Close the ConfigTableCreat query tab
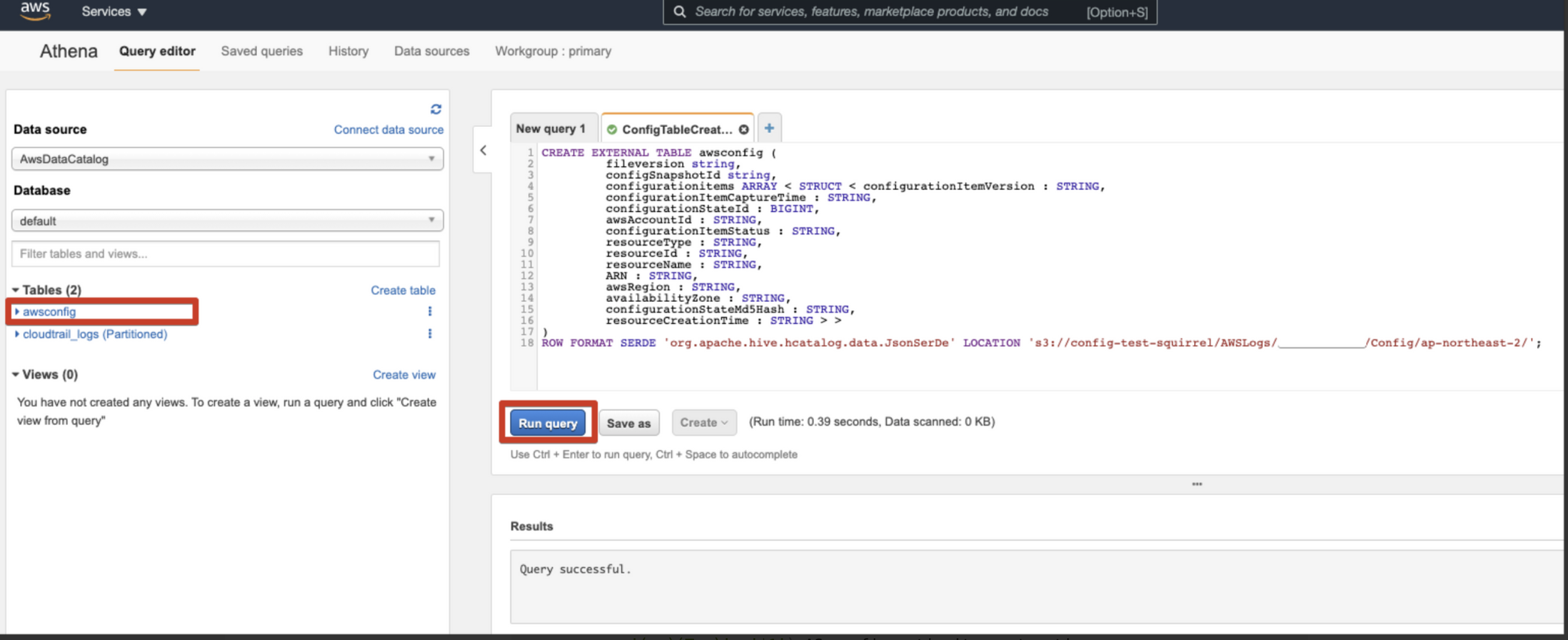This screenshot has height=640, width=1568. (743, 129)
